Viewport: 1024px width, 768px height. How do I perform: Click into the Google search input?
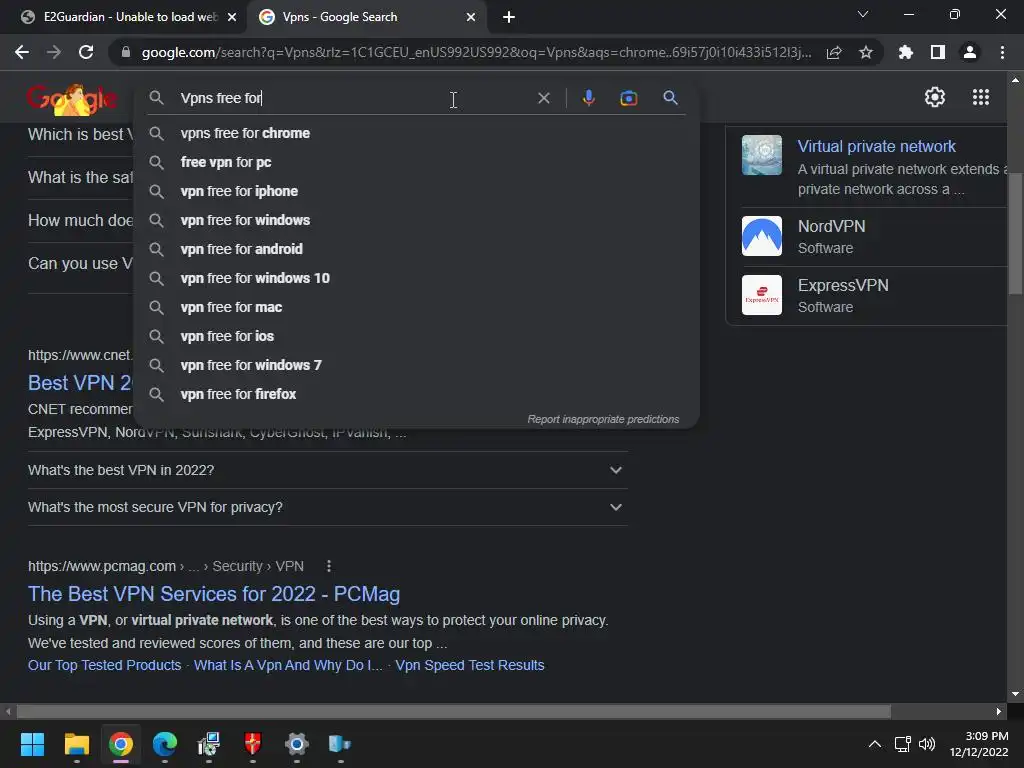click(353, 98)
